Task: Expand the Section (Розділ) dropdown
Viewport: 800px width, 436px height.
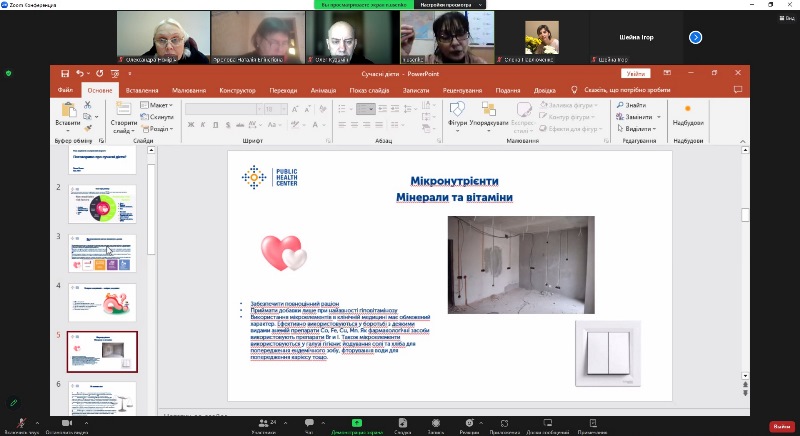Action: 157,128
